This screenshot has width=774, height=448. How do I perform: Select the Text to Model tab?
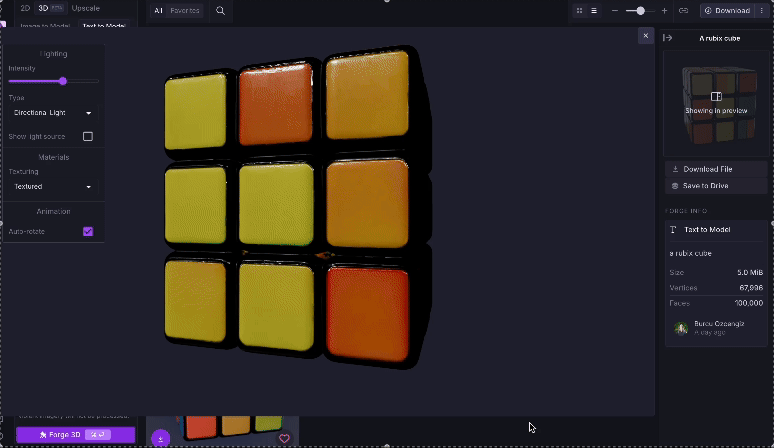(104, 26)
